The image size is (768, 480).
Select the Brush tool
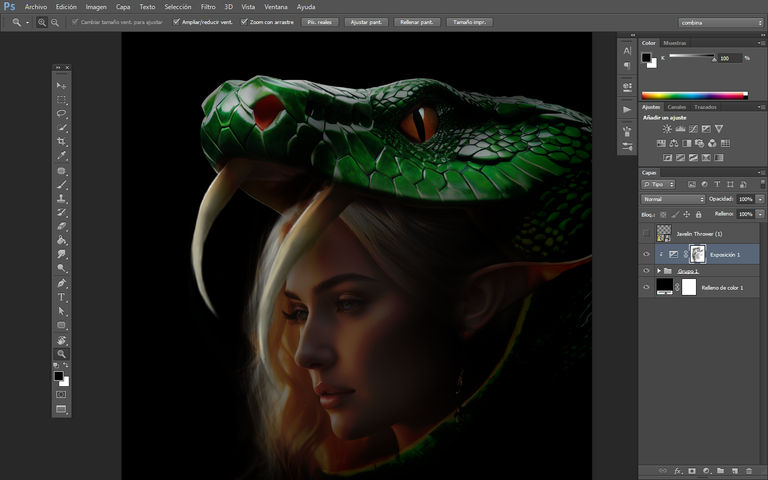click(x=61, y=185)
